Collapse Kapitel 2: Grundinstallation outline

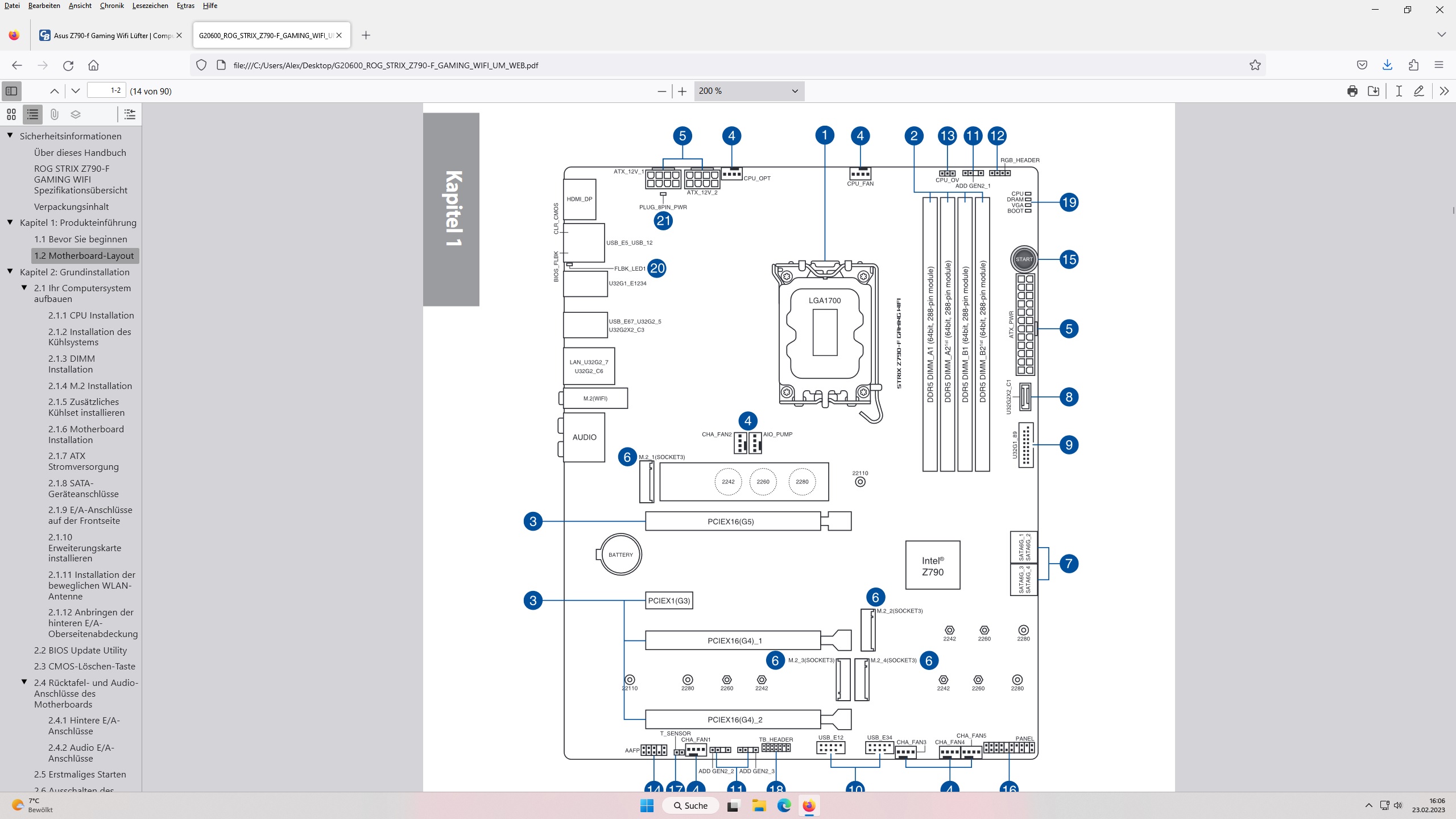tap(10, 272)
